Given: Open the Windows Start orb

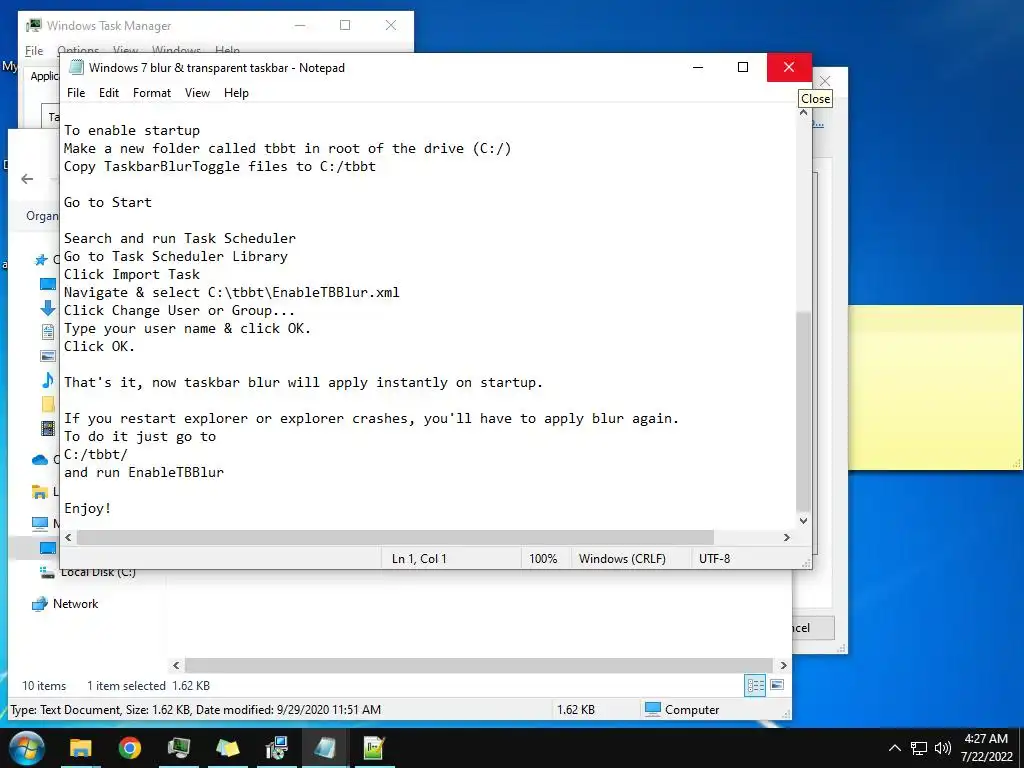Looking at the screenshot, I should (27, 748).
